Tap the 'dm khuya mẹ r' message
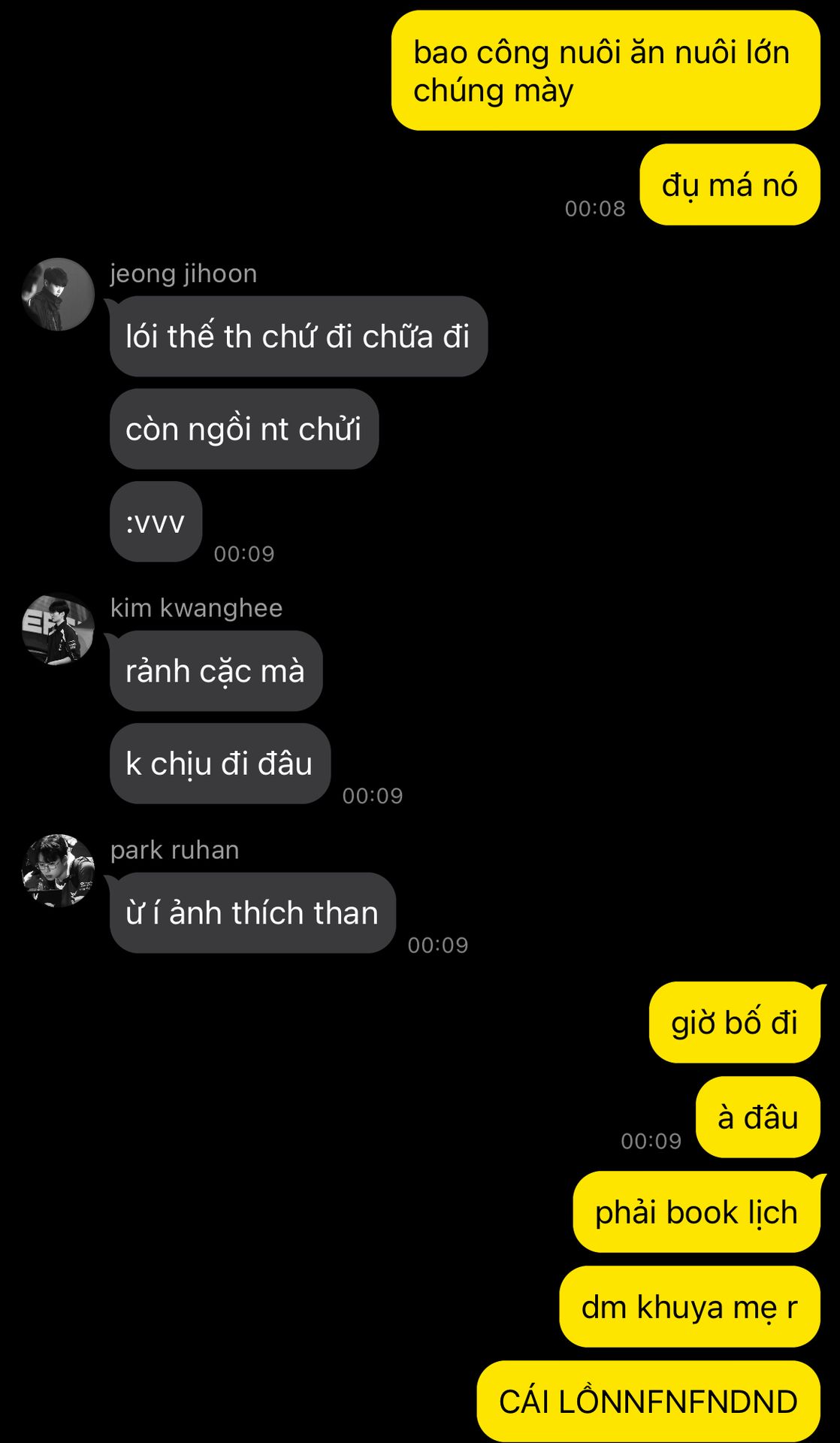Viewport: 840px width, 1443px height. [x=690, y=1306]
